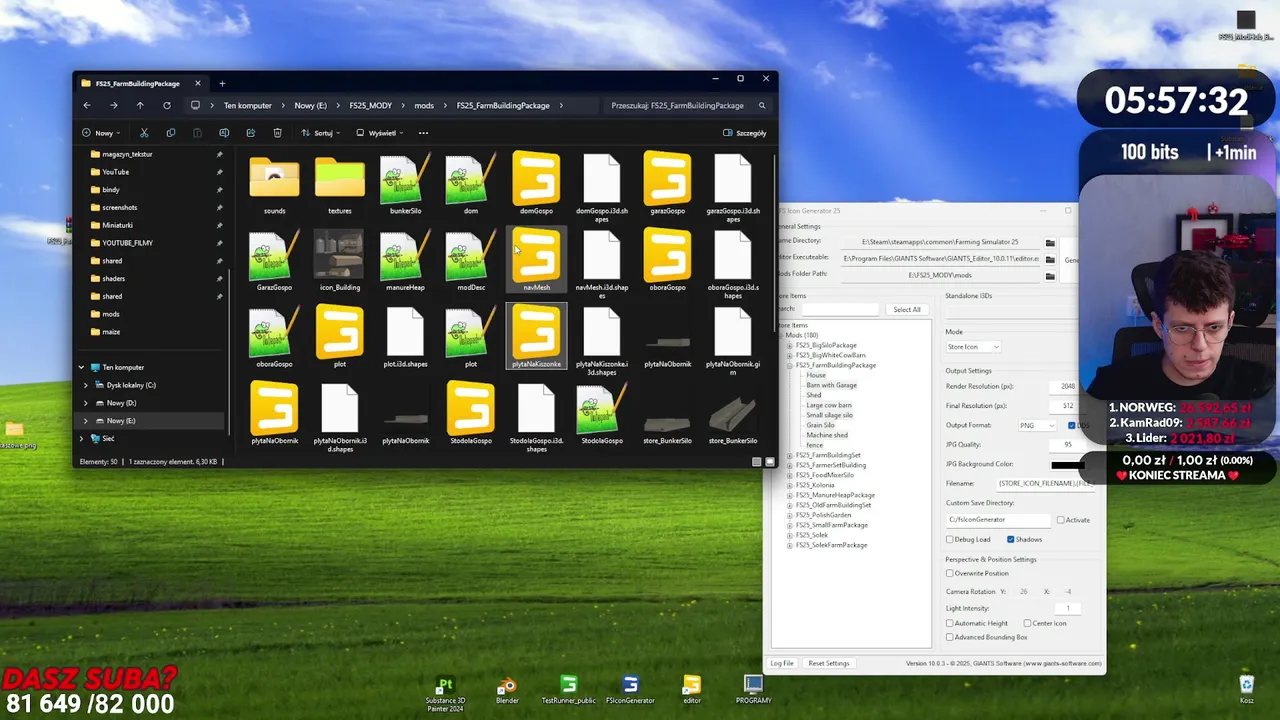Disable the Shadows checkbox
The image size is (1280, 720).
1010,539
